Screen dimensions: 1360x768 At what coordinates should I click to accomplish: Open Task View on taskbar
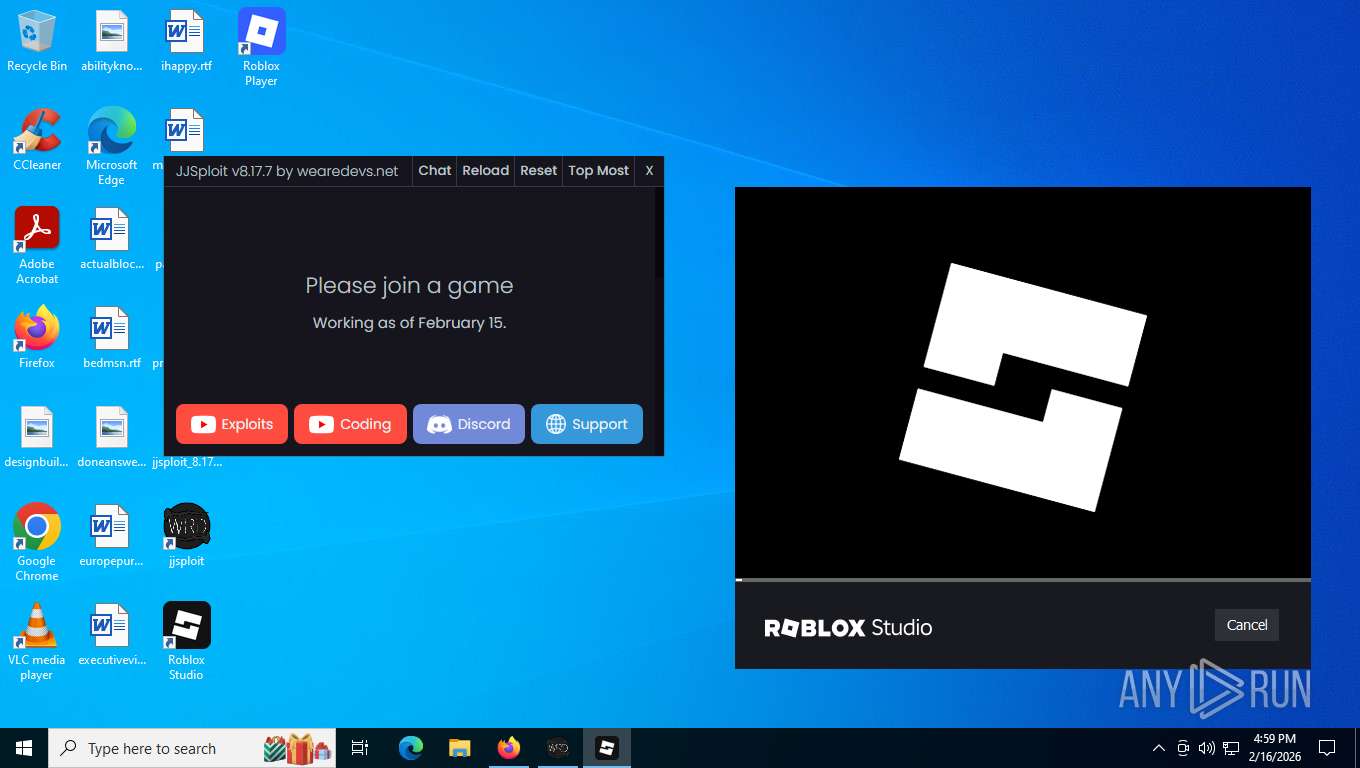point(360,748)
